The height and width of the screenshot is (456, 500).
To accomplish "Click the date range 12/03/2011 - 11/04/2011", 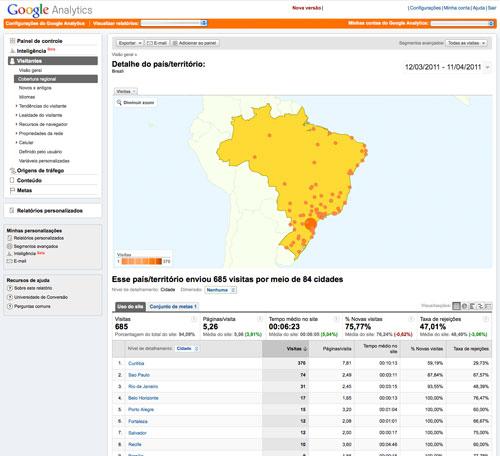I will (x=443, y=67).
